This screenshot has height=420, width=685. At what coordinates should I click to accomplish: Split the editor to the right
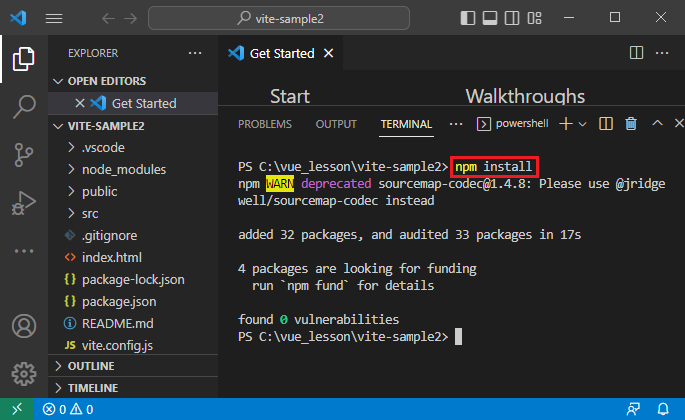[636, 53]
